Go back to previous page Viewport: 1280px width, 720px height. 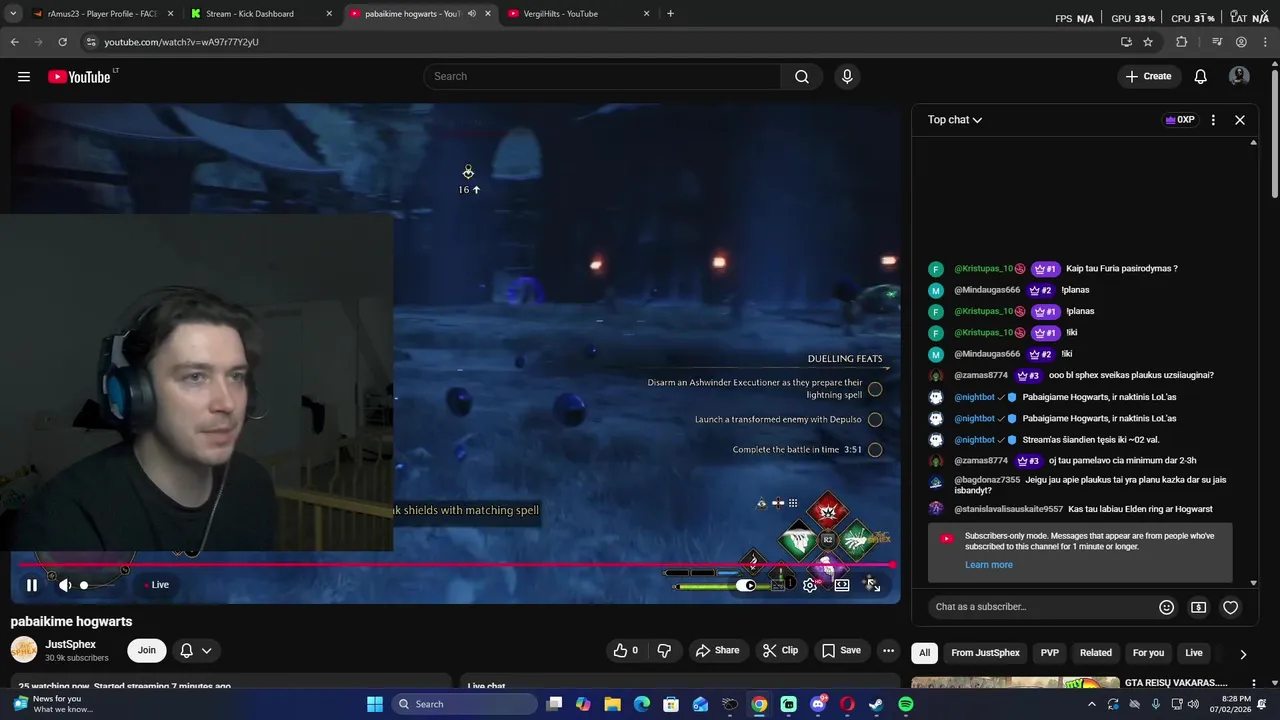[x=14, y=42]
